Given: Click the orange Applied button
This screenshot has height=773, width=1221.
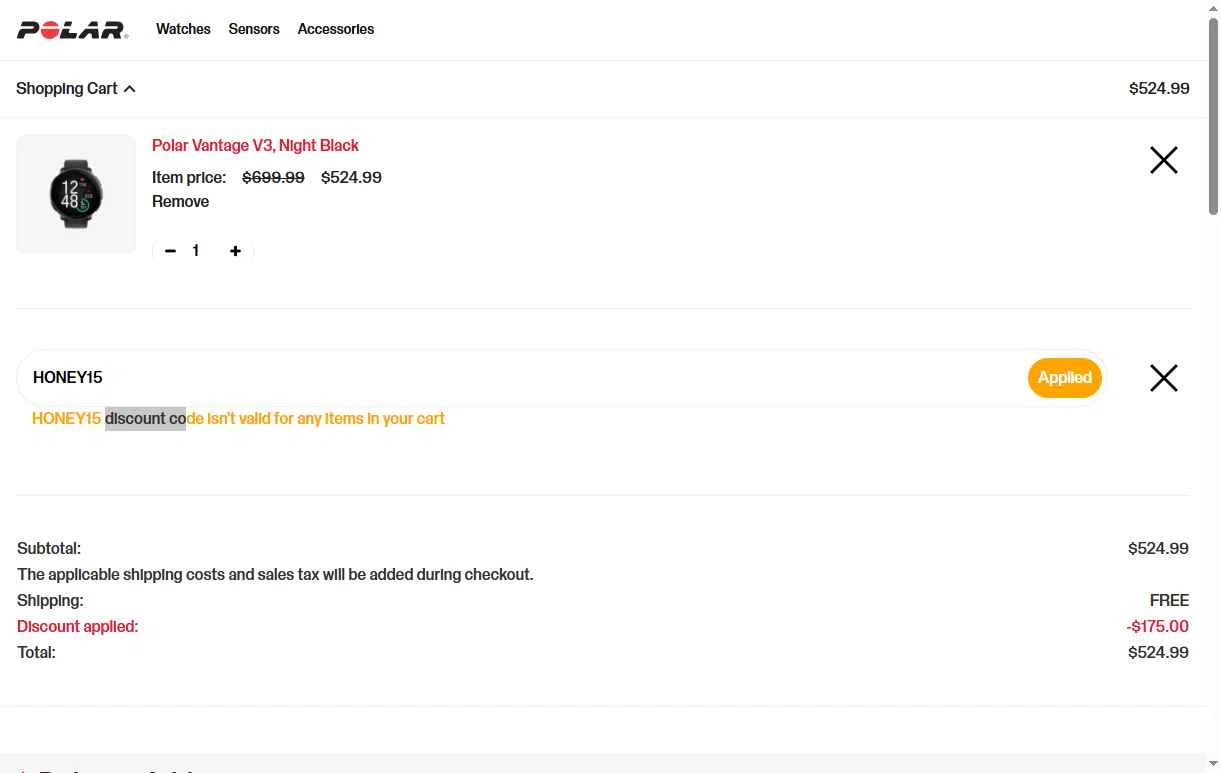Looking at the screenshot, I should (x=1064, y=377).
